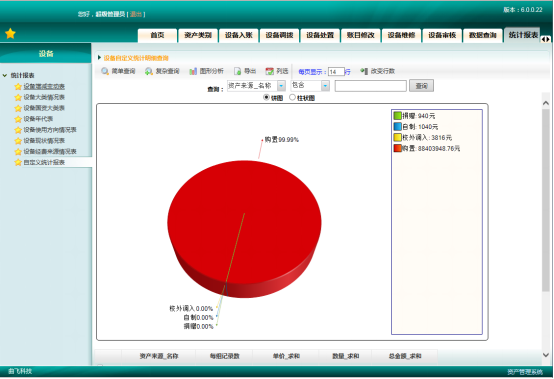Image resolution: width=554 pixels, height=379 pixels.
Task: Click the 简单查询 magnifier icon
Action: pos(105,71)
